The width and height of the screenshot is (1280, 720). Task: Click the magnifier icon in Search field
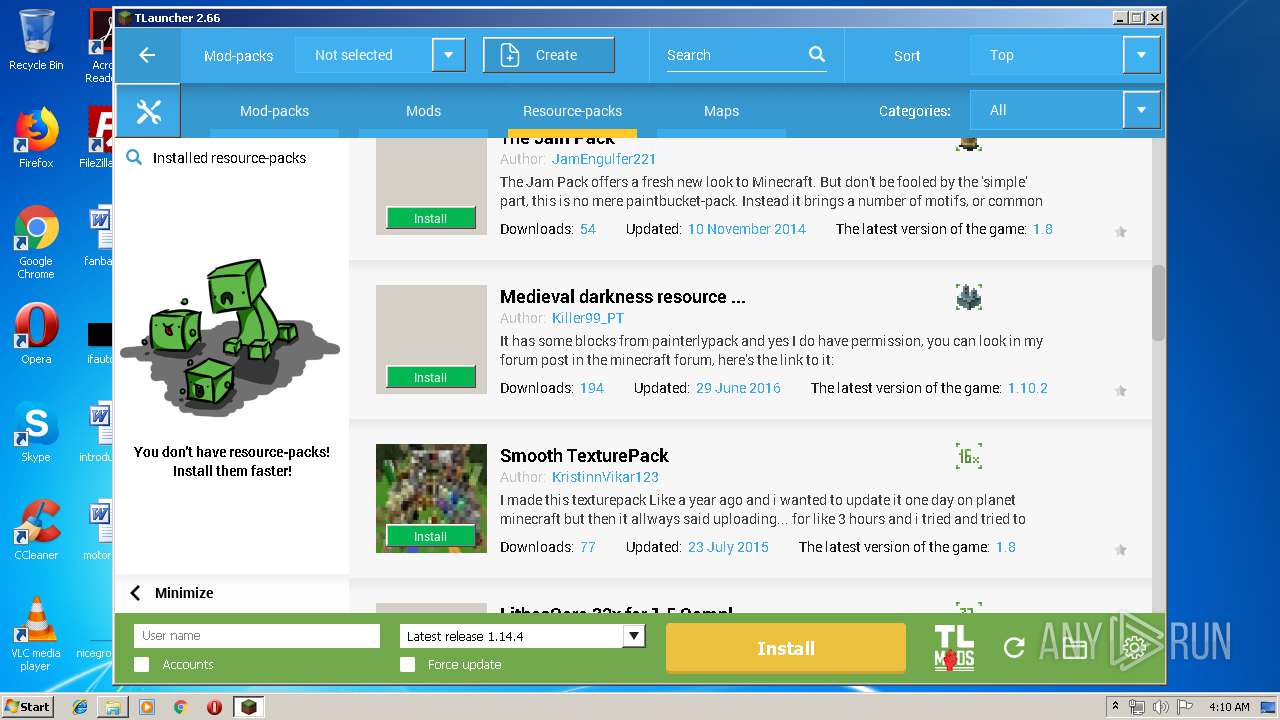click(x=817, y=55)
